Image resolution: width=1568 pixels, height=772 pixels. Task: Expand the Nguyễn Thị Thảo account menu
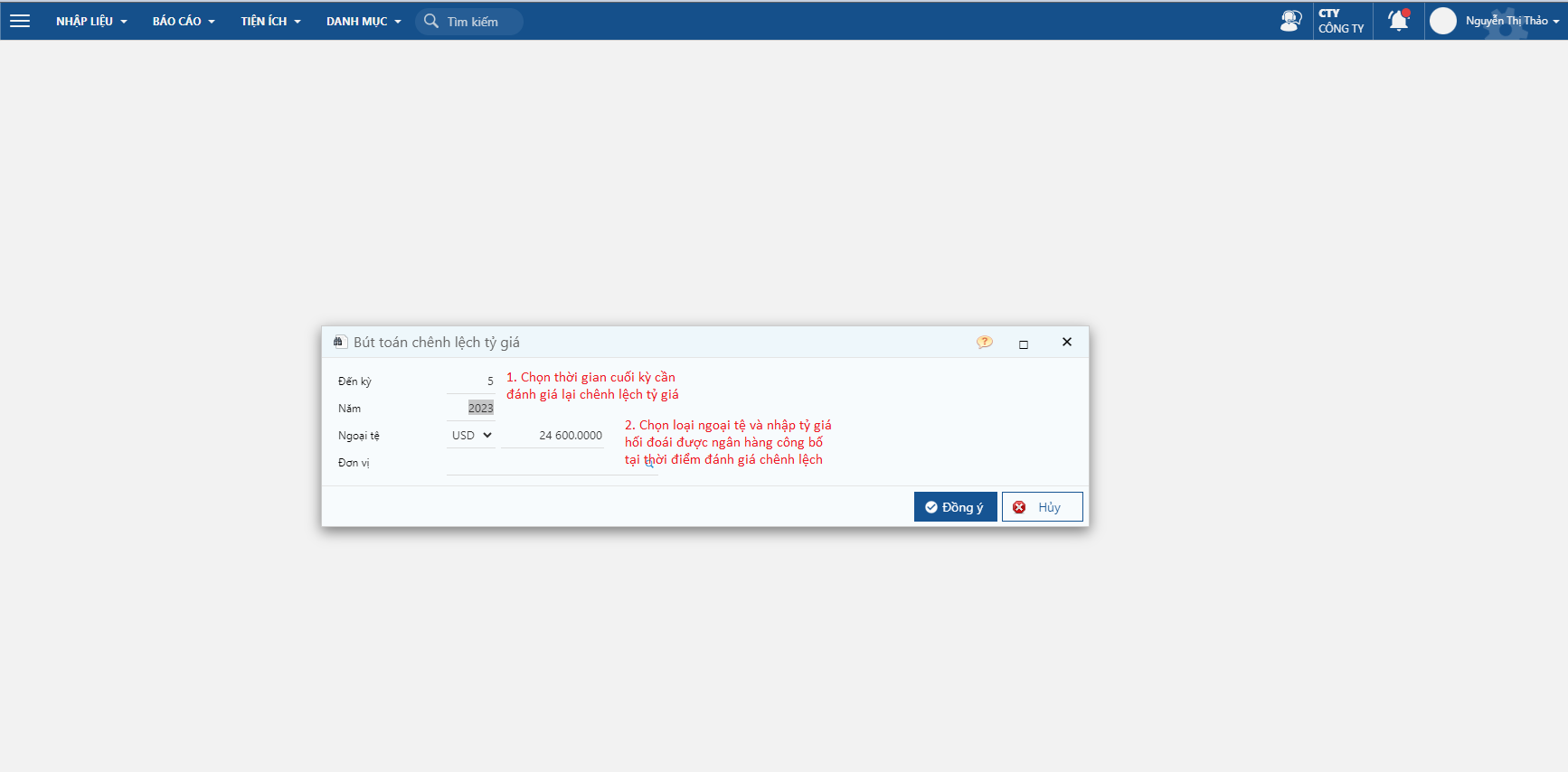(1512, 21)
